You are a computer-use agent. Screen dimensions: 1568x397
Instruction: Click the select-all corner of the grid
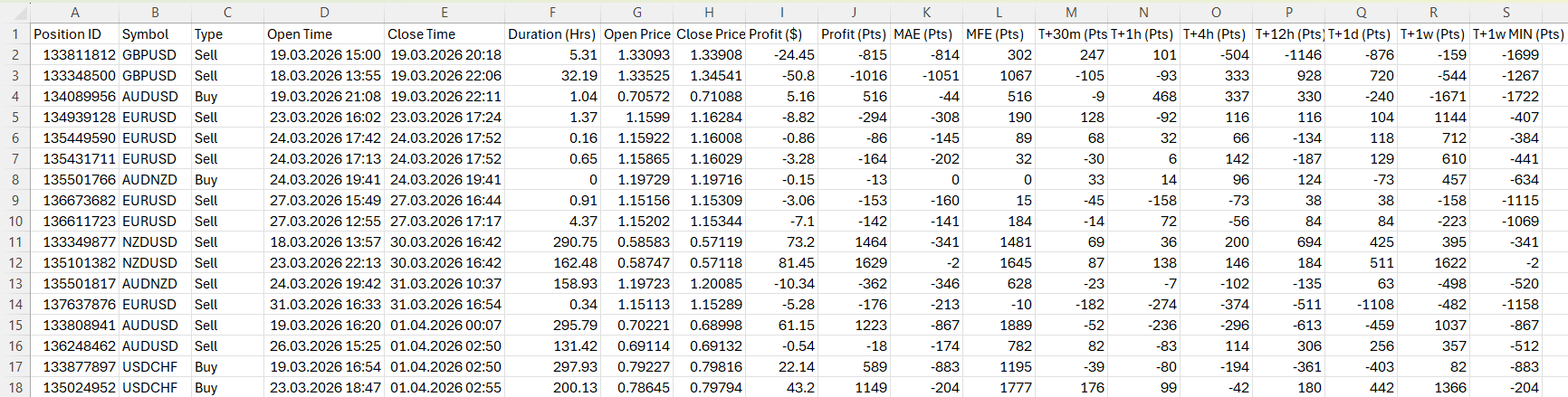point(14,13)
